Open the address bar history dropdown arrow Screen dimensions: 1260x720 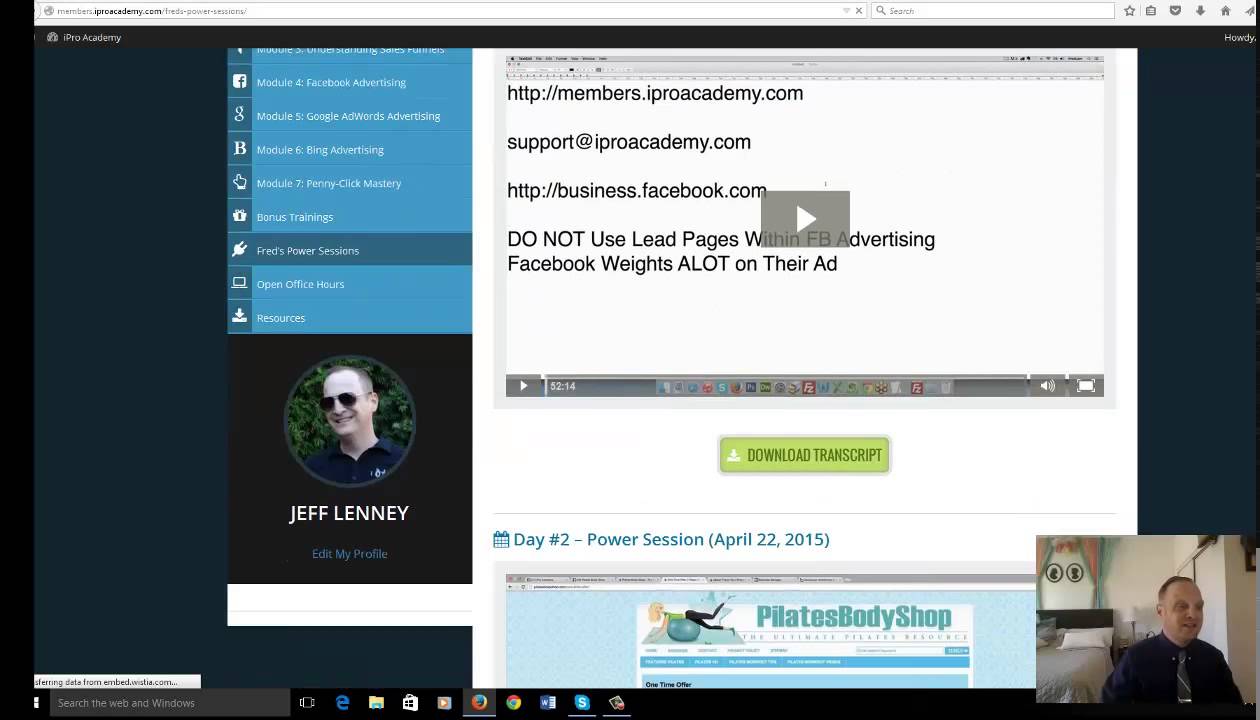point(846,11)
